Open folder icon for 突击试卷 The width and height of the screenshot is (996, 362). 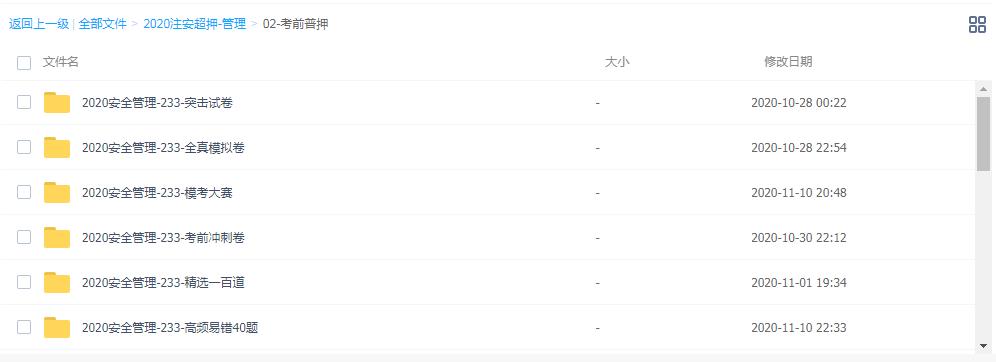click(57, 102)
